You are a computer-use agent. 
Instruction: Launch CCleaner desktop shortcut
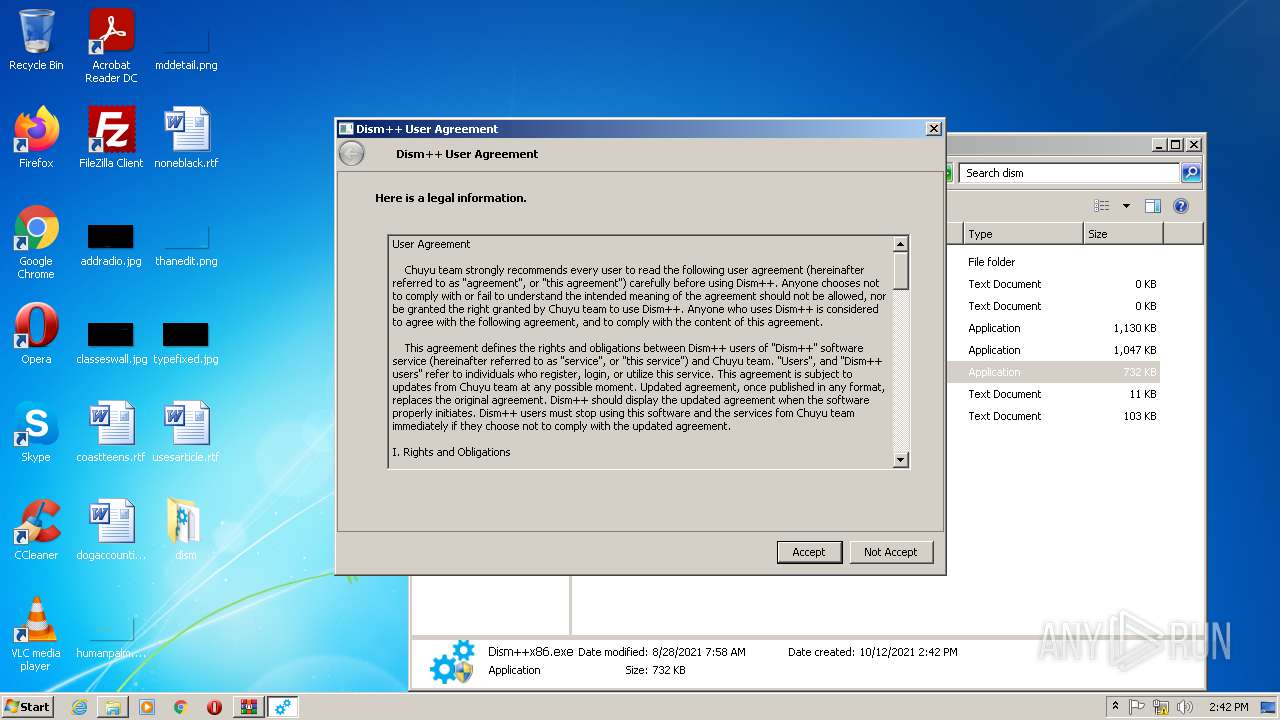tap(36, 530)
